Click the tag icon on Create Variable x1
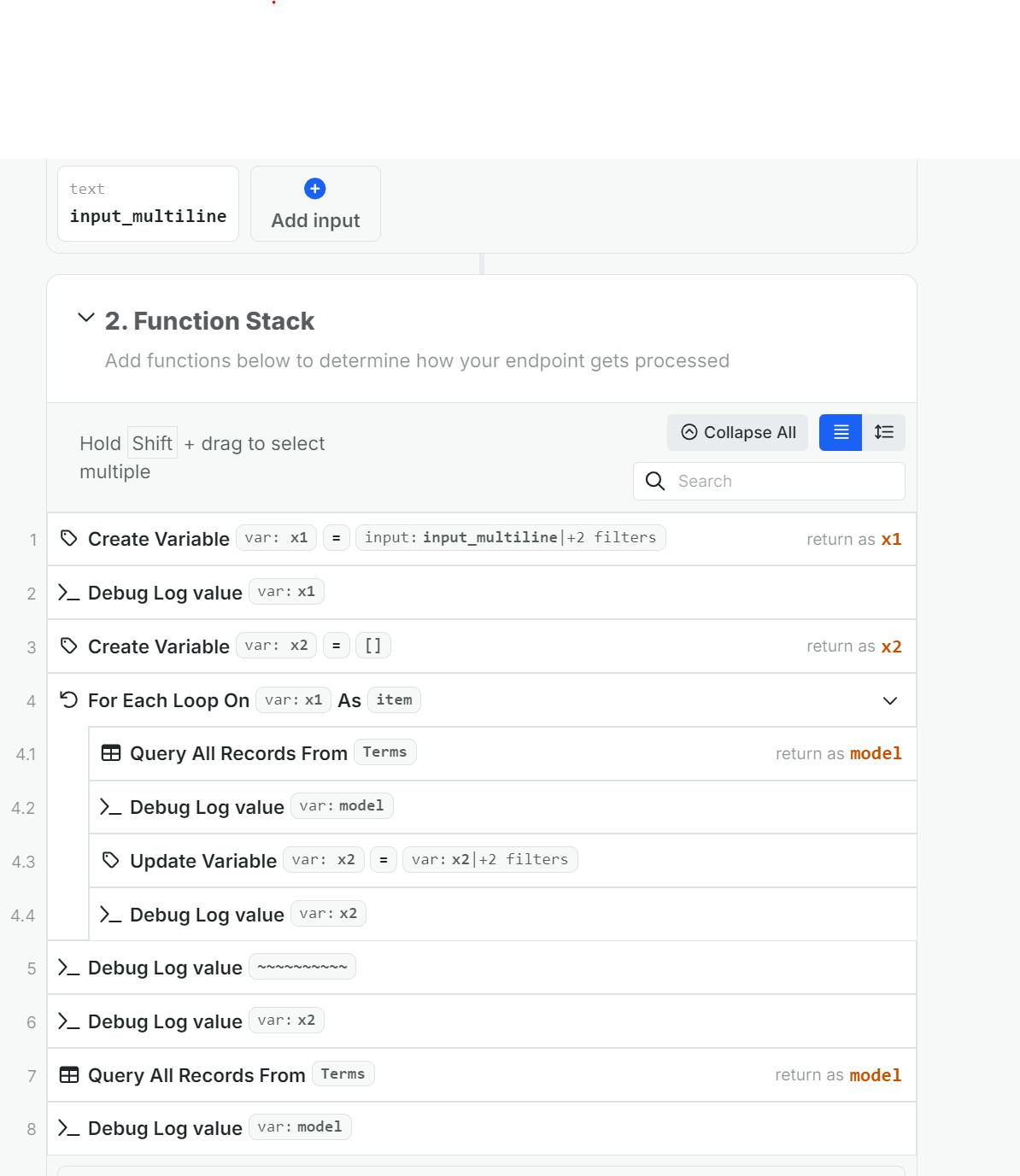Viewport: 1020px width, 1176px height. pos(69,539)
